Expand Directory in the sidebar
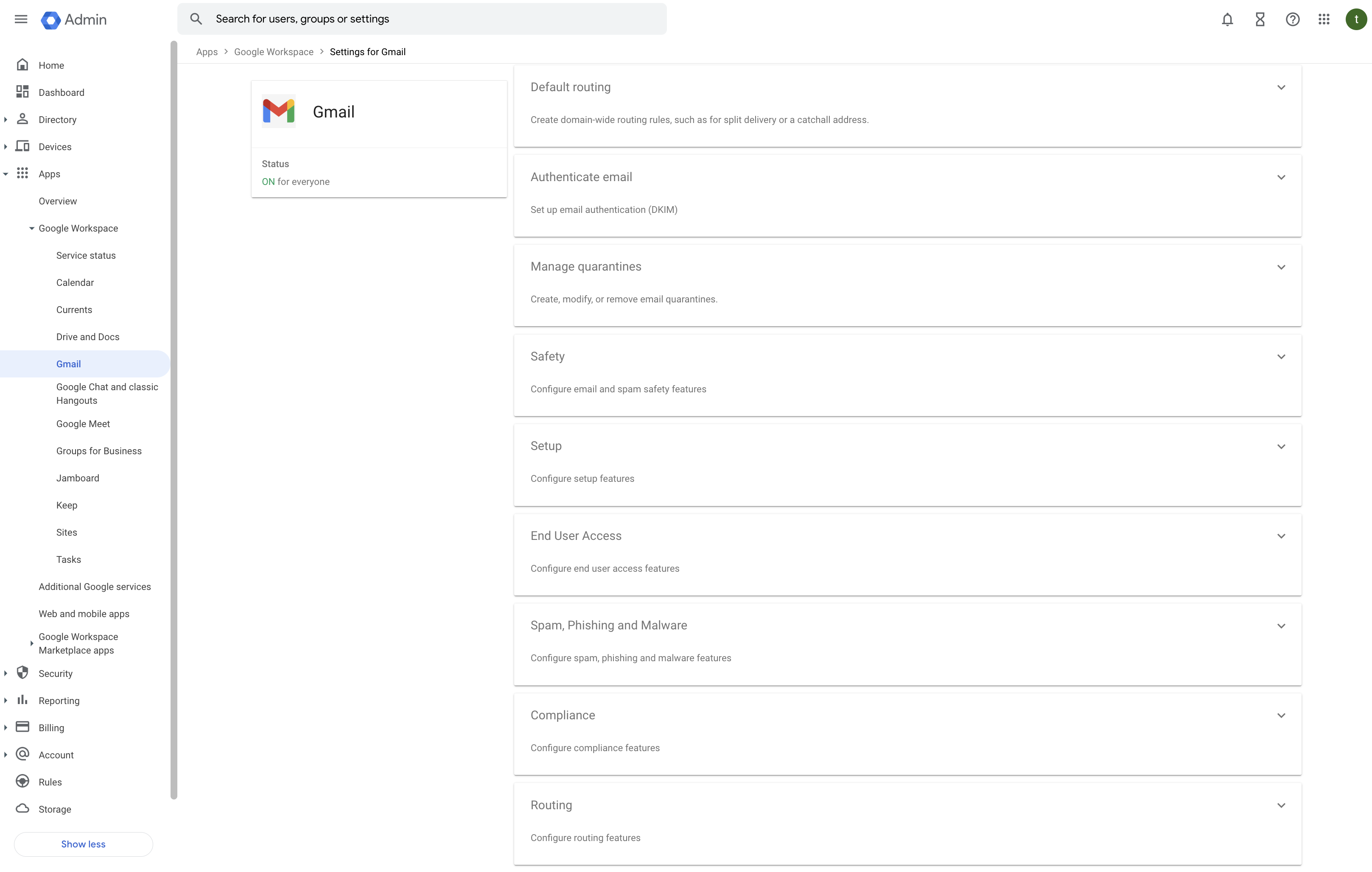The image size is (1372, 872). (6, 119)
